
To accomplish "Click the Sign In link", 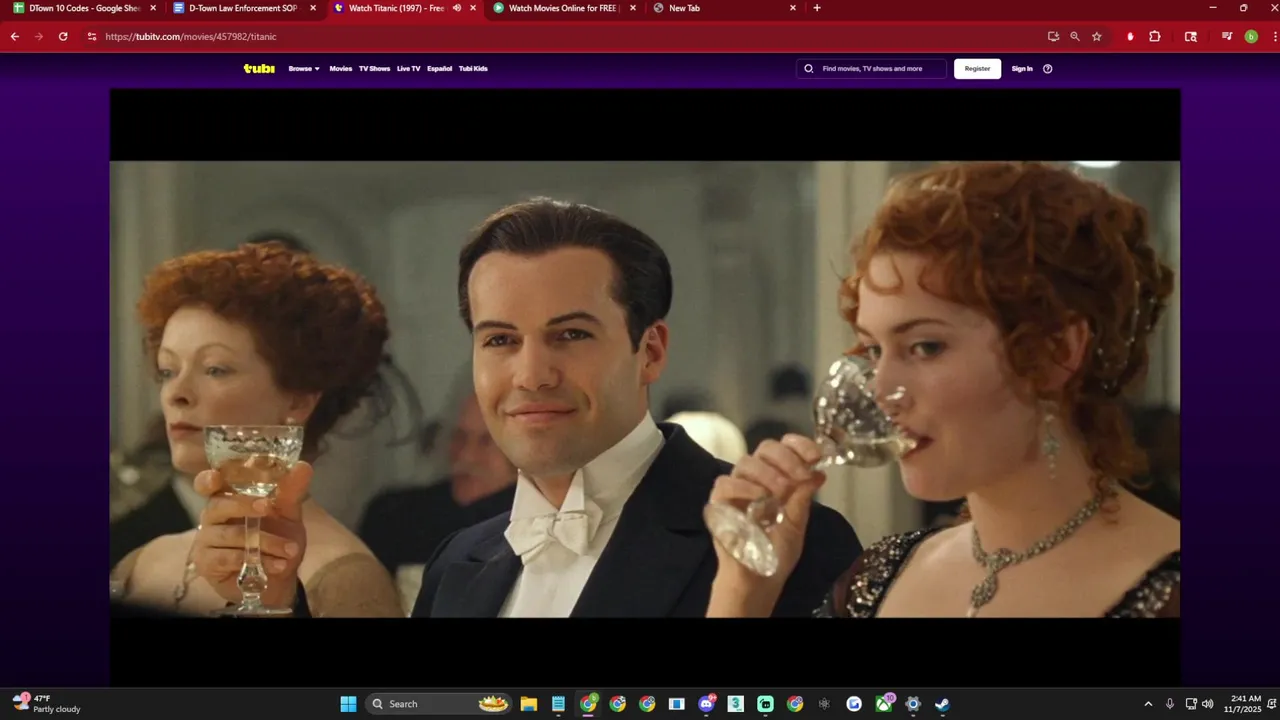I will (x=1022, y=69).
